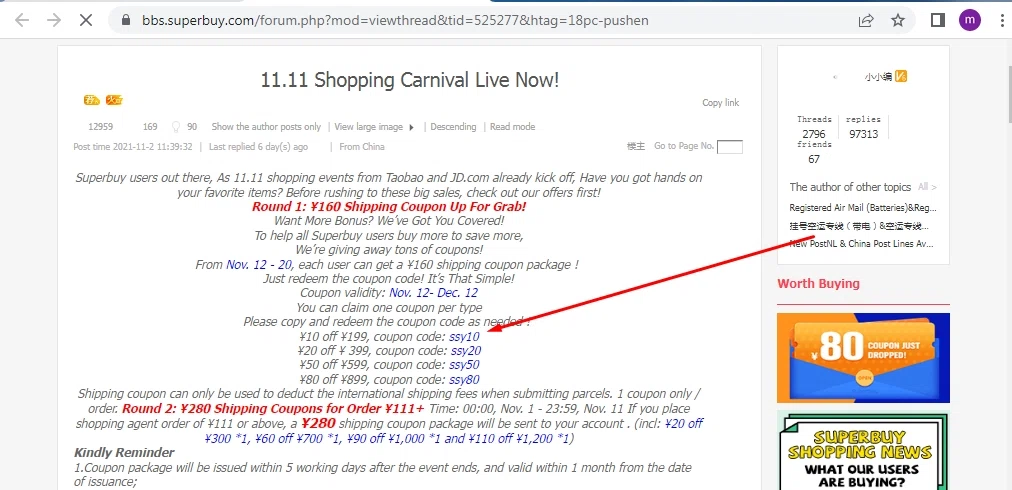Open the browser side panel icon
This screenshot has width=1012, height=490.
tap(938, 20)
